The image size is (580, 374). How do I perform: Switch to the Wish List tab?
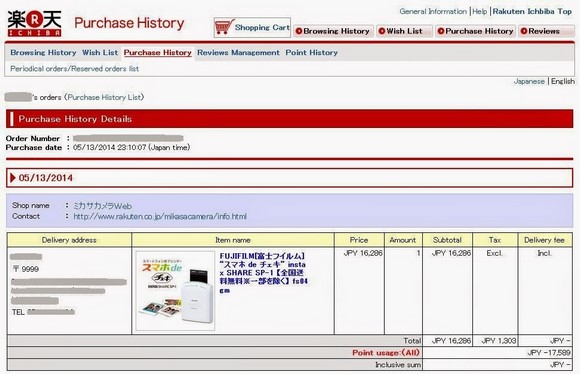coord(100,53)
